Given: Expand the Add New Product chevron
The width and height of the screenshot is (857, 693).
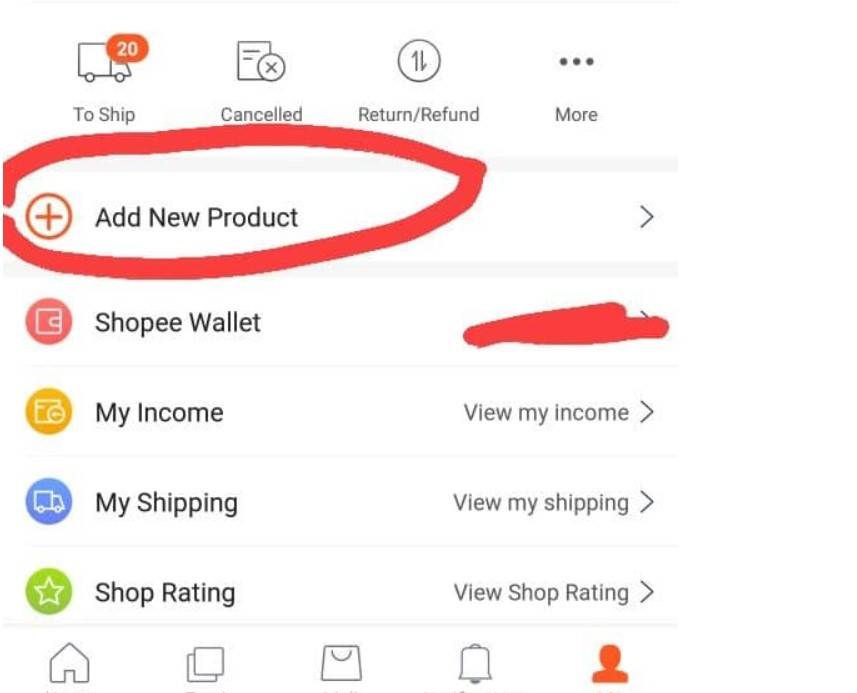Looking at the screenshot, I should (647, 217).
